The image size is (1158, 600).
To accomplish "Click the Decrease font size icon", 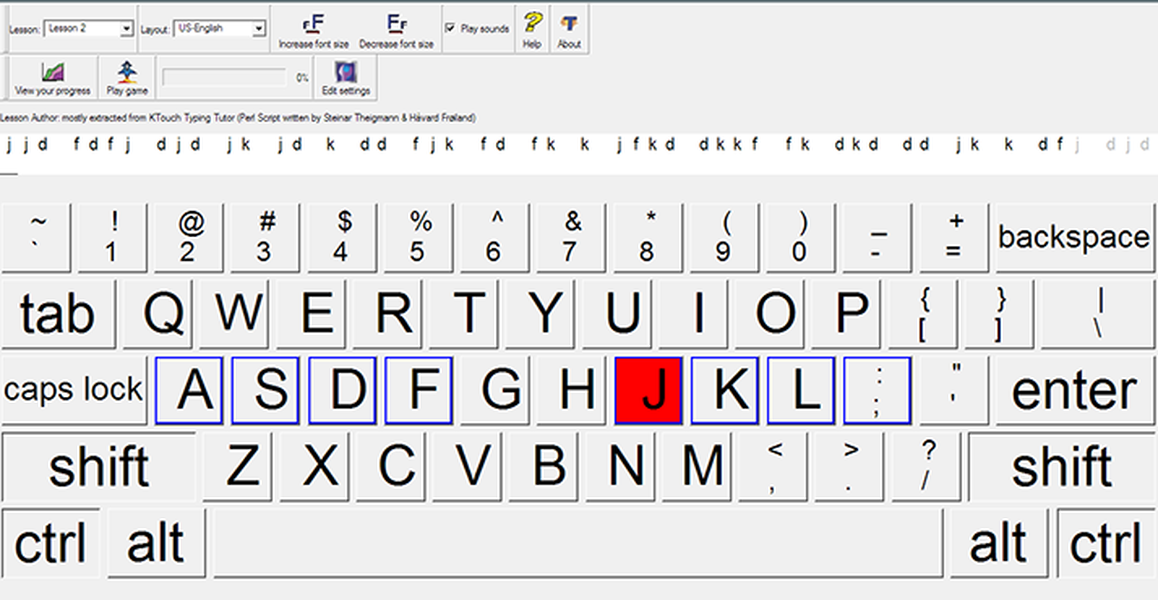I will [x=397, y=24].
